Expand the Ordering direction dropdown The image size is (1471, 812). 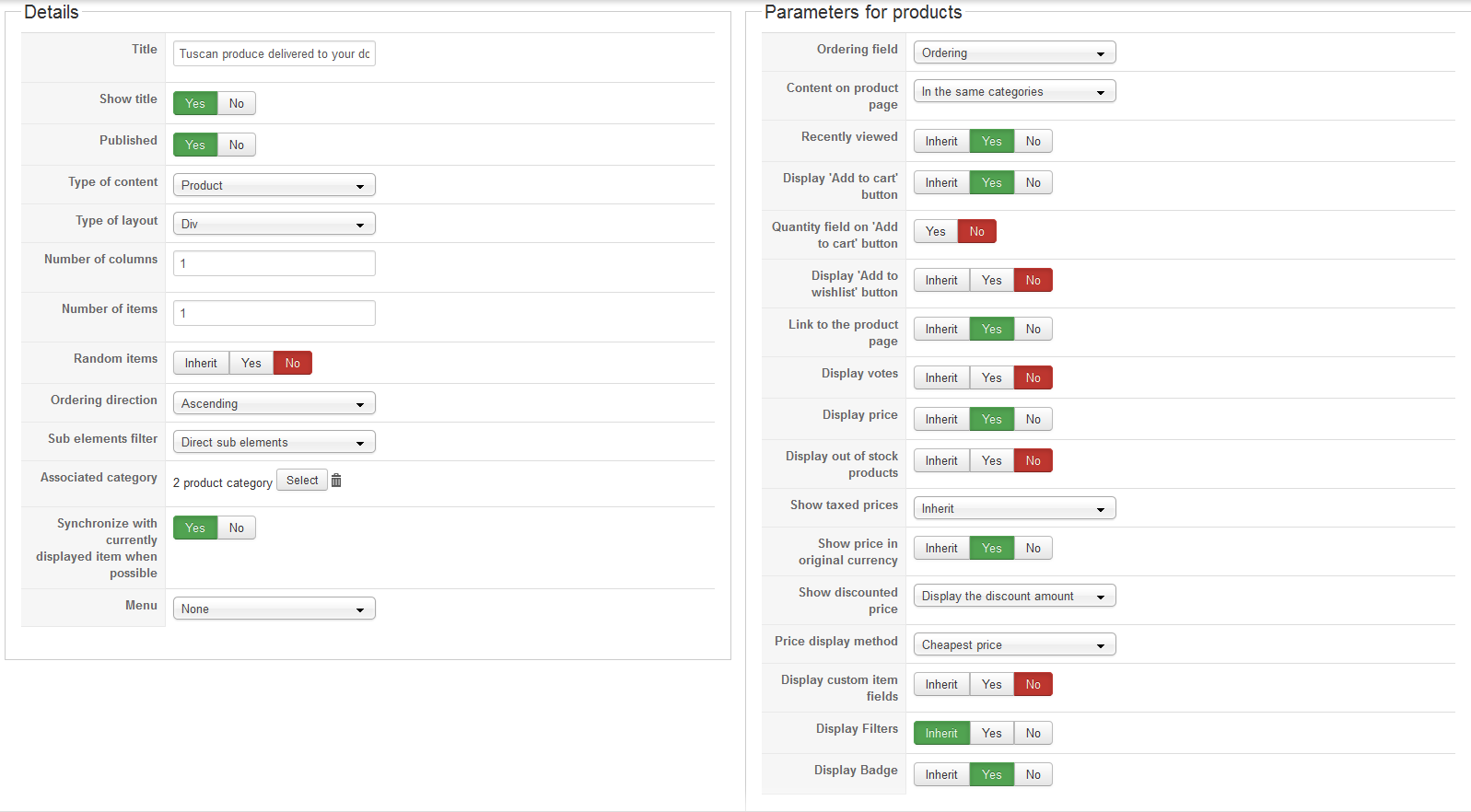274,403
